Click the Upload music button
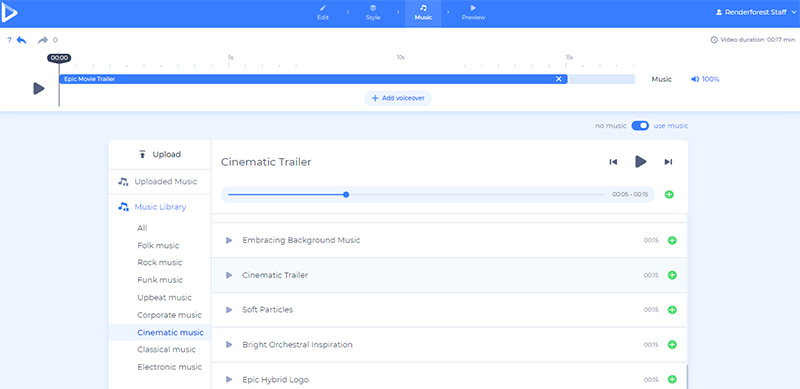 (x=160, y=155)
